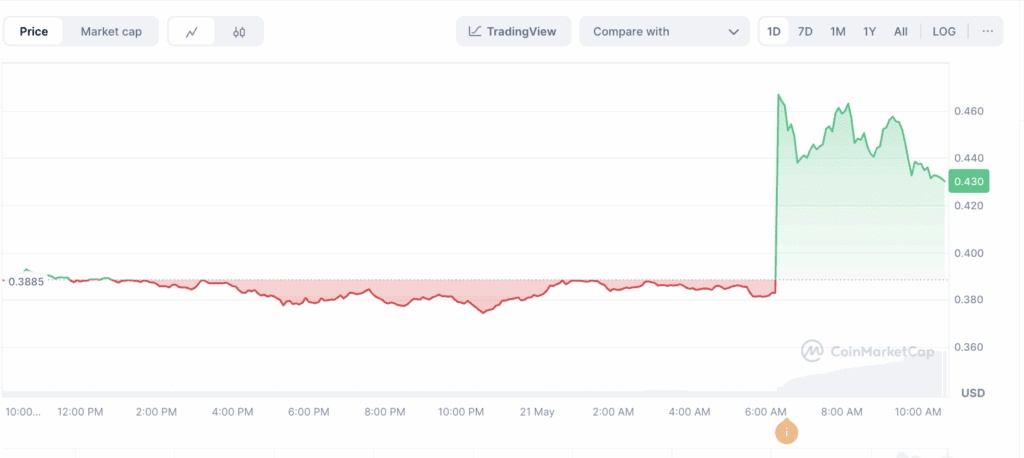Switch to the Price tab

point(34,31)
